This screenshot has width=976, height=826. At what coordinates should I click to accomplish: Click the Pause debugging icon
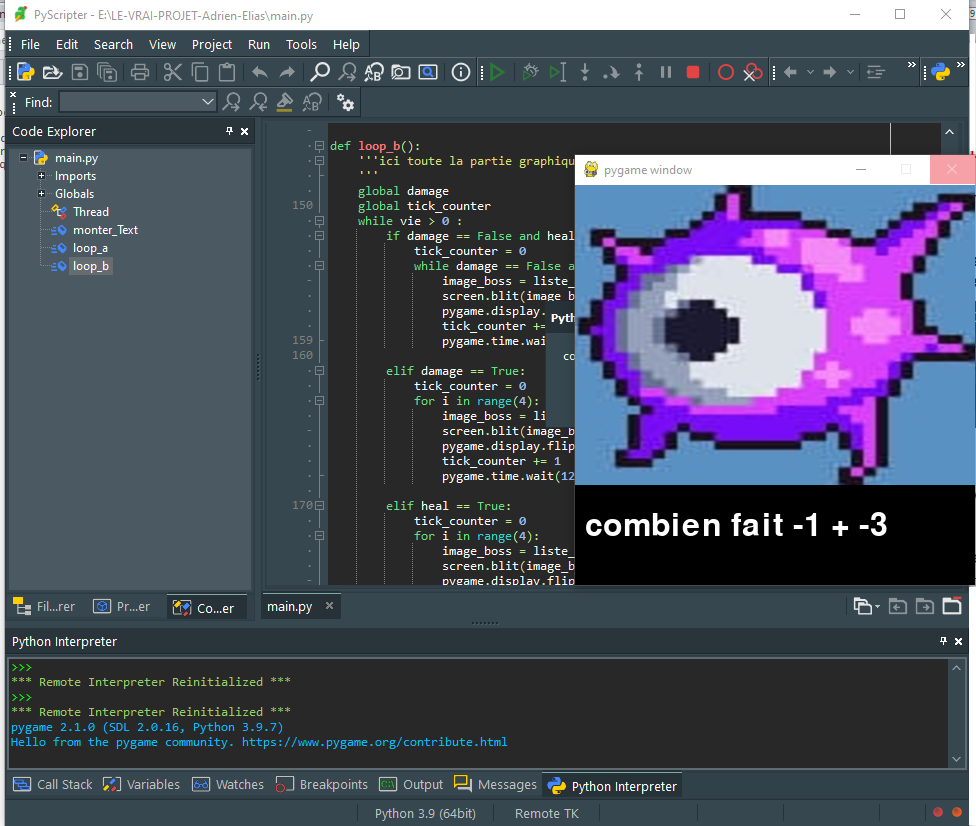click(x=666, y=72)
